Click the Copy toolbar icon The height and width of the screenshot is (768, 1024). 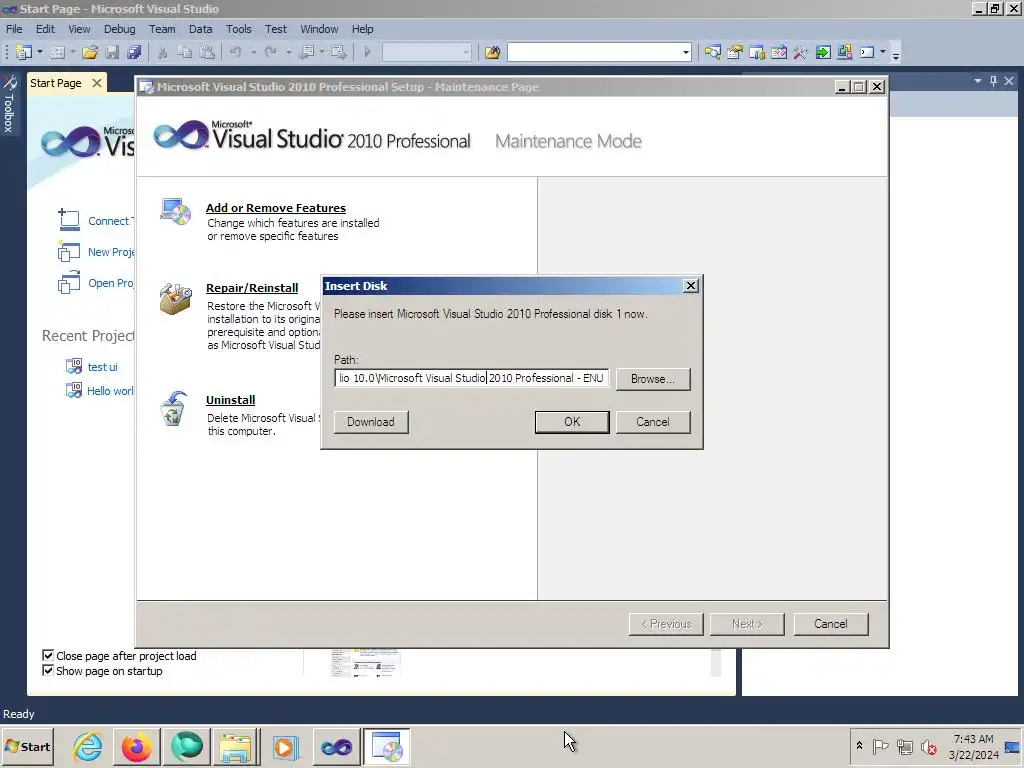click(185, 52)
